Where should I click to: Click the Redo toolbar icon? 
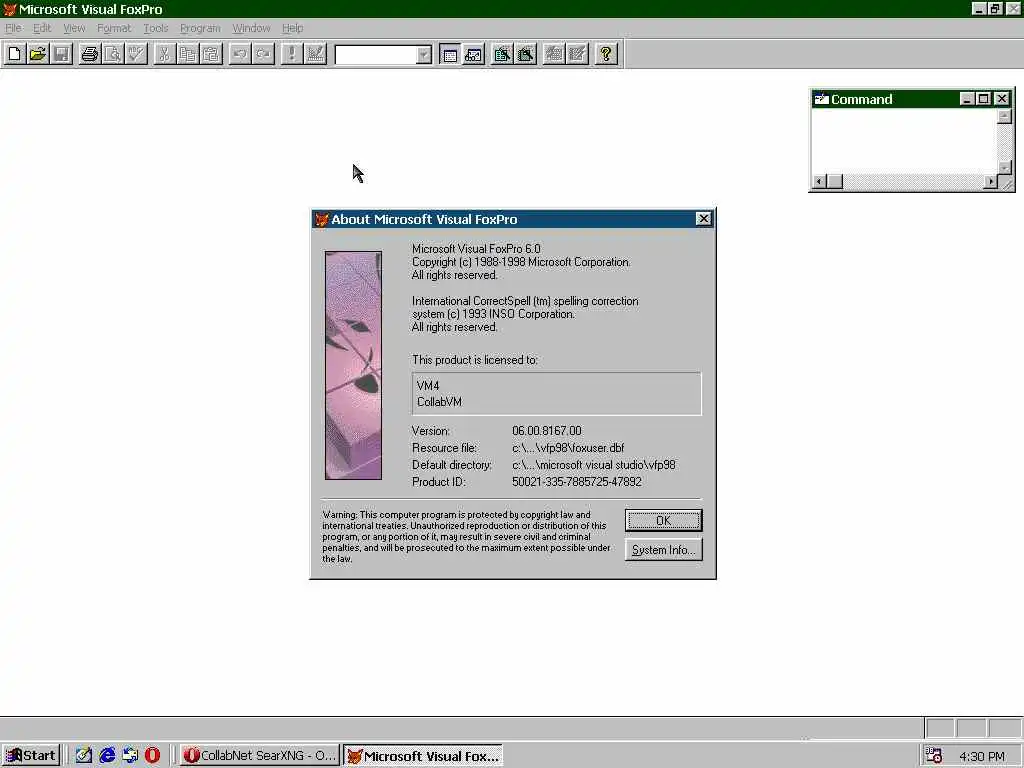263,54
